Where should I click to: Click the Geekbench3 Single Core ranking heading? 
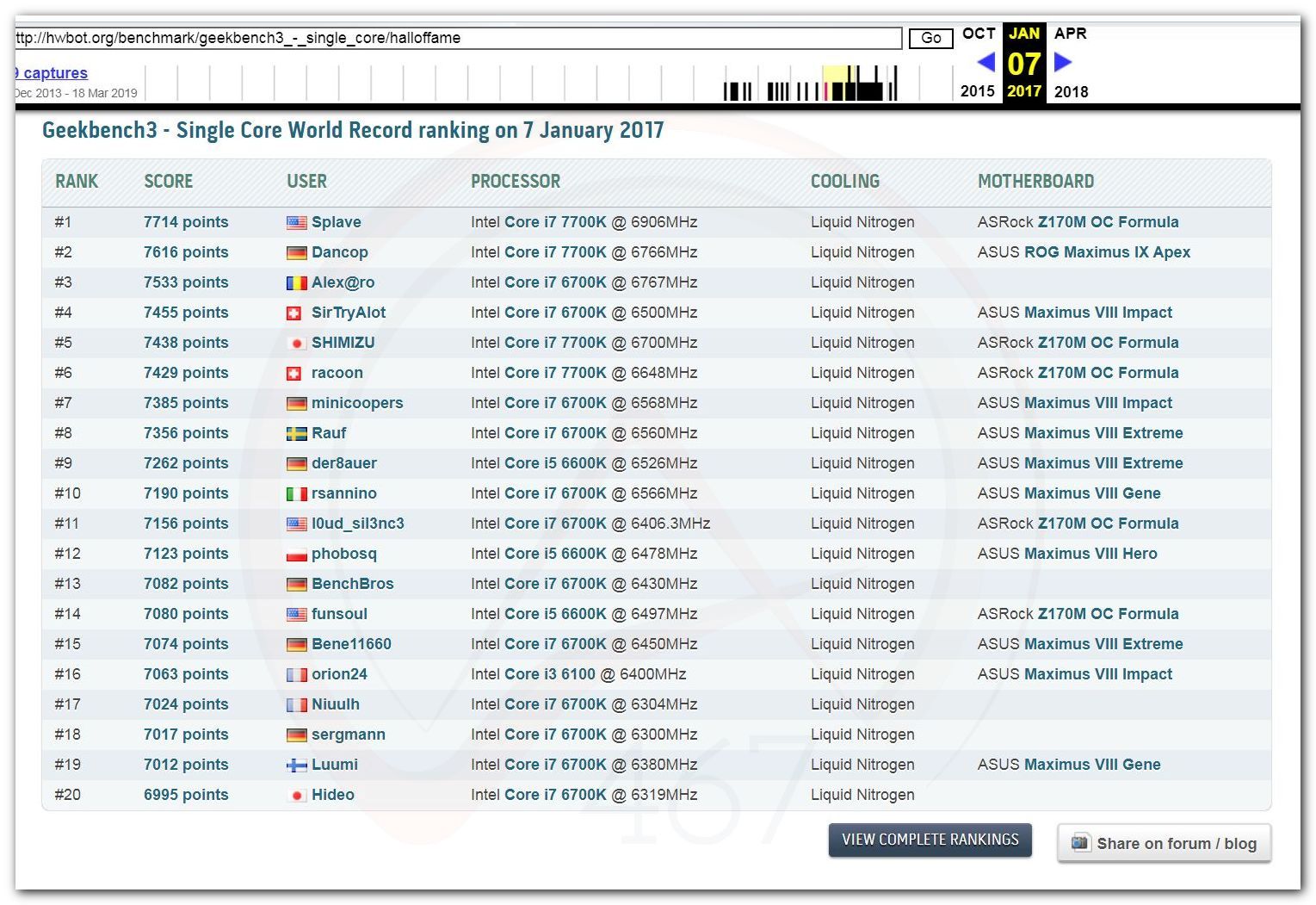(x=353, y=130)
